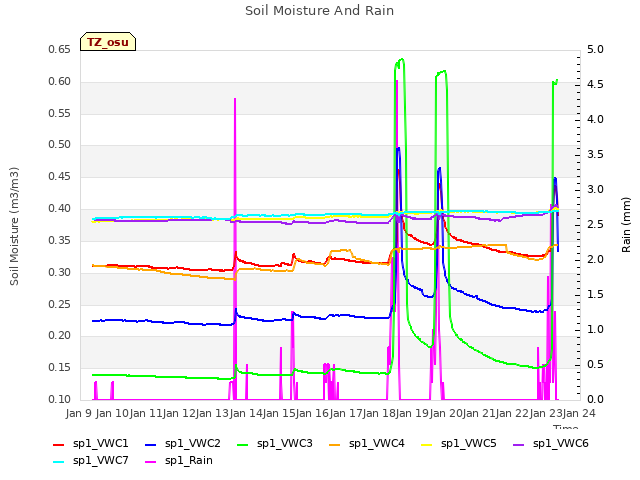Screen dimensions: 640x480
Task: Click the yellow sp1_VWC5 legend swatch
Action: click(427, 444)
